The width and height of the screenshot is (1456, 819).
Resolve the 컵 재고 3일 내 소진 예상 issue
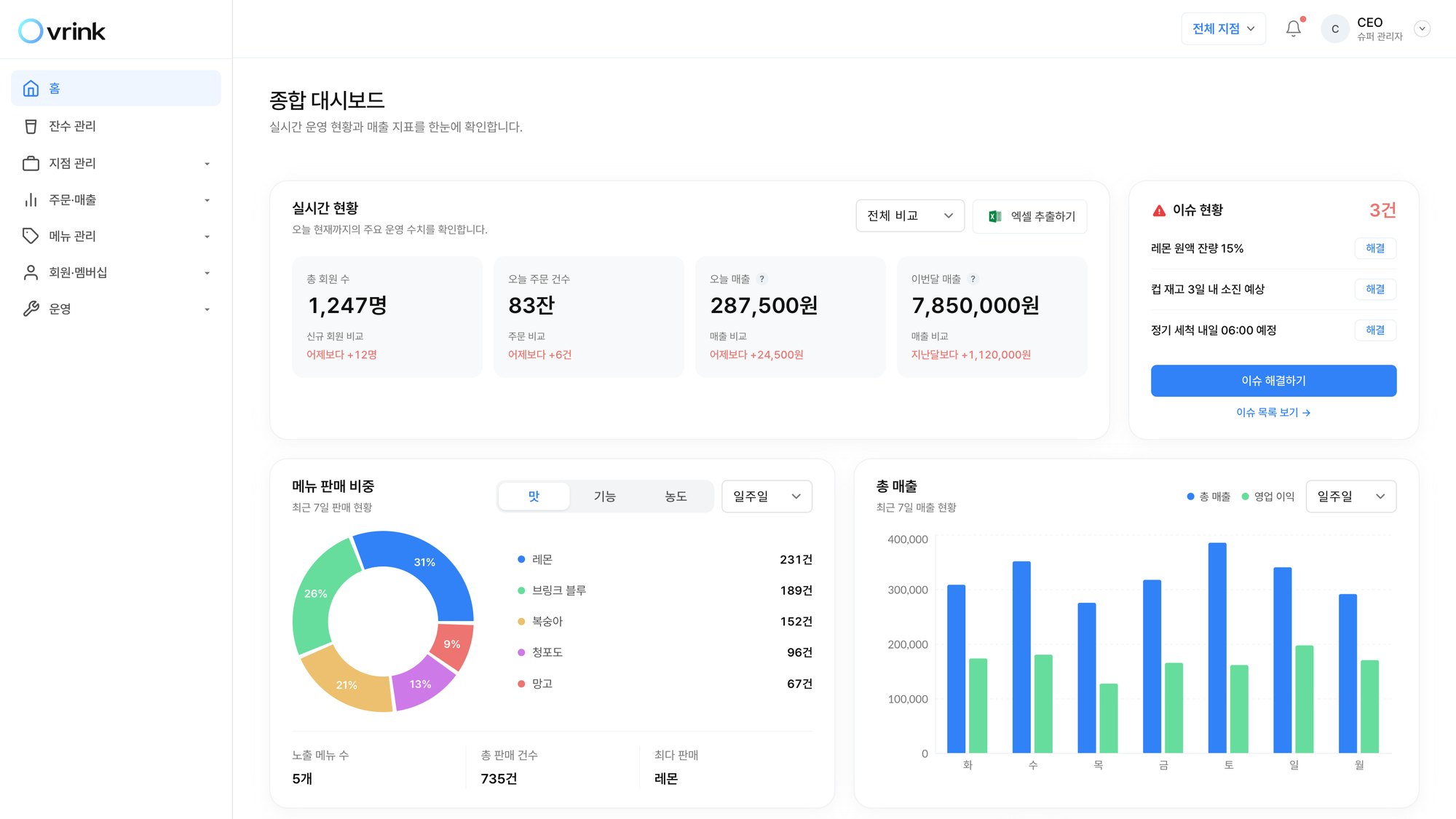coord(1375,289)
